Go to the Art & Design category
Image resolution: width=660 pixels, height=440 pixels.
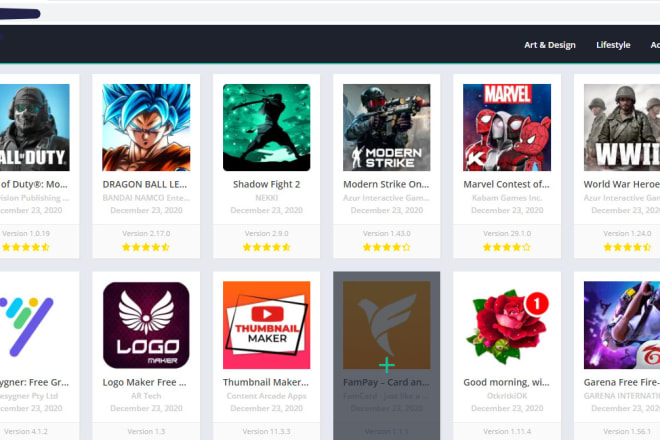[x=550, y=45]
